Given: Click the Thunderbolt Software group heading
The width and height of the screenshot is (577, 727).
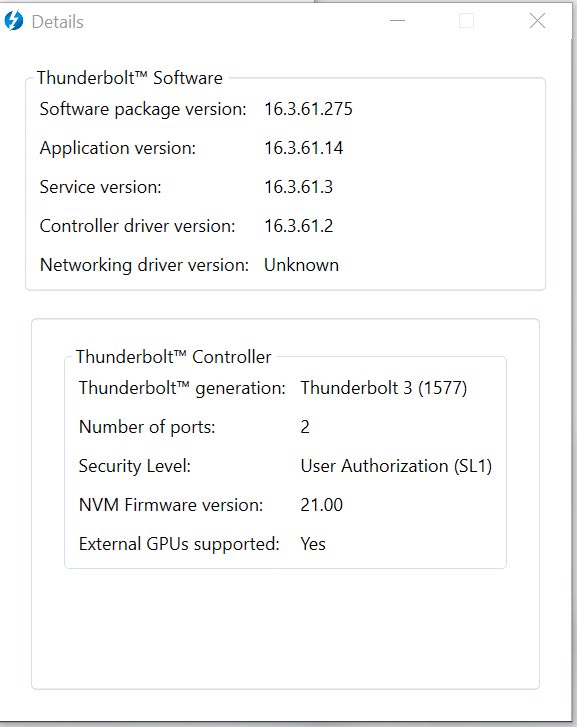Looking at the screenshot, I should [130, 78].
